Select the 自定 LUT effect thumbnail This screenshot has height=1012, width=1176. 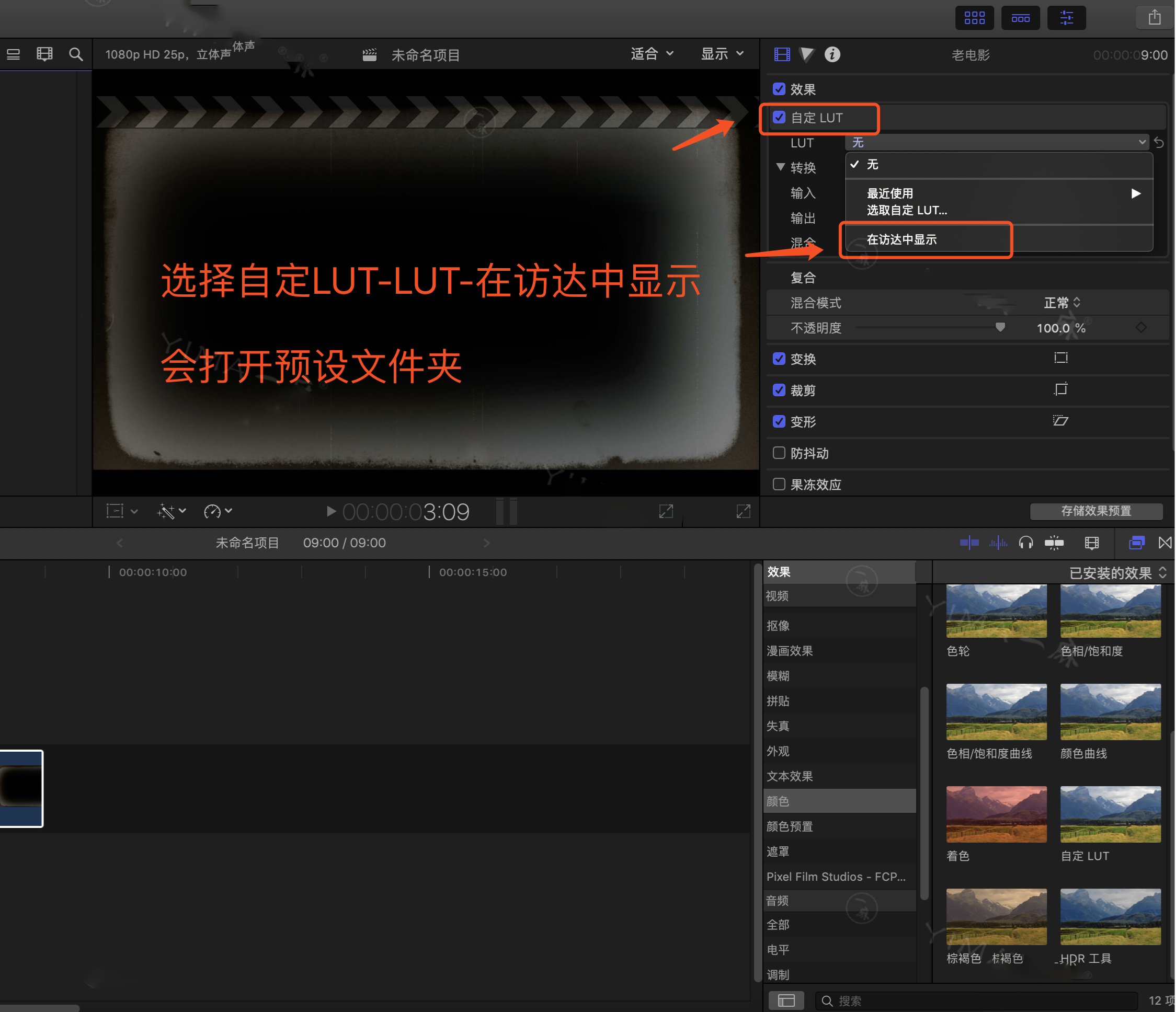(x=1110, y=814)
